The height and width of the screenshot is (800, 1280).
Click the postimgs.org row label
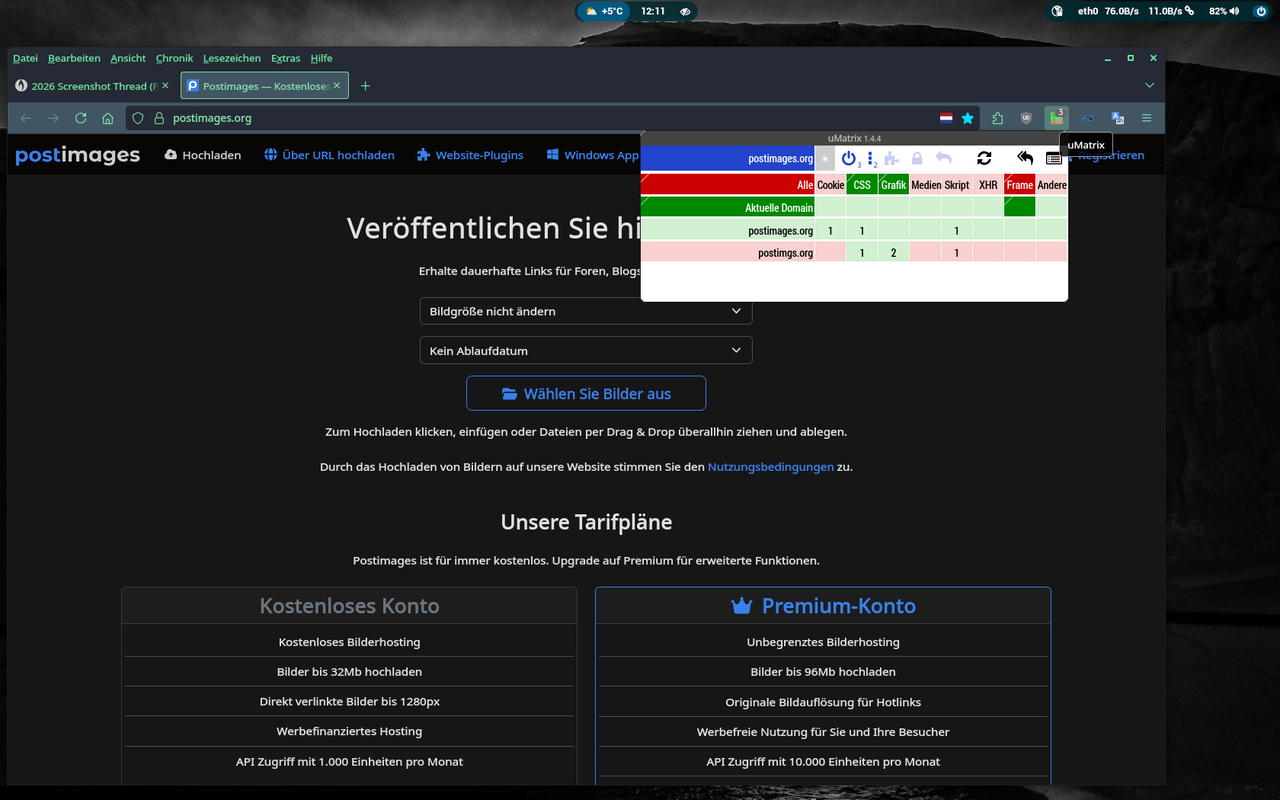tap(727, 253)
